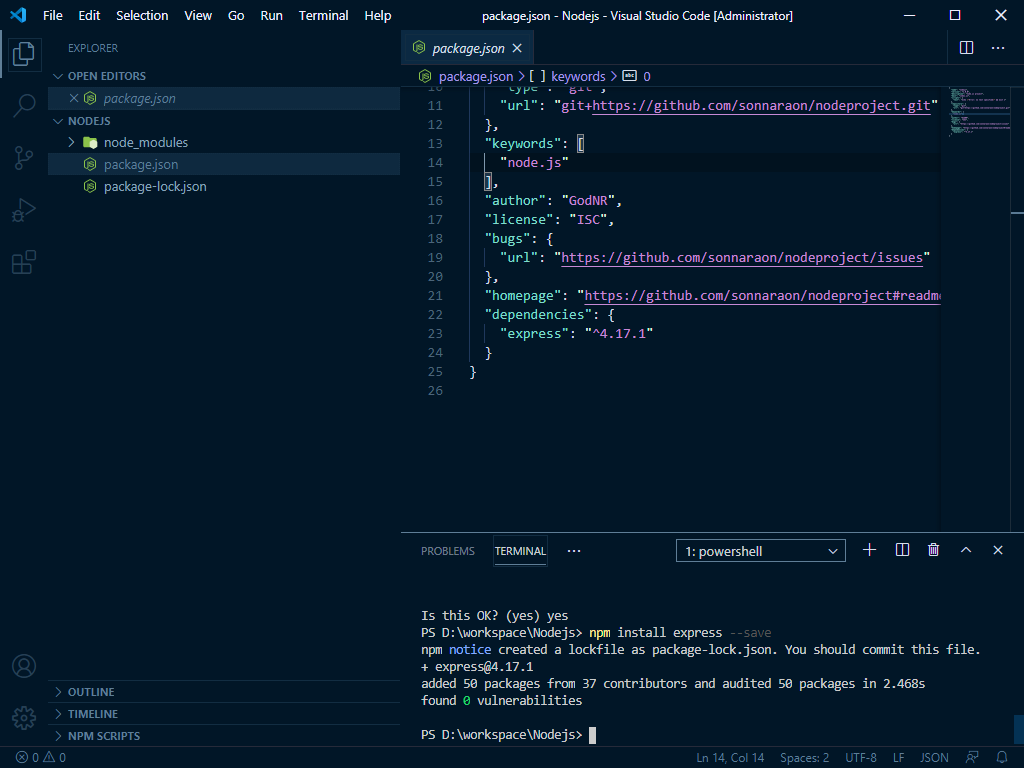Click the node_modules folder icon

coord(90,142)
